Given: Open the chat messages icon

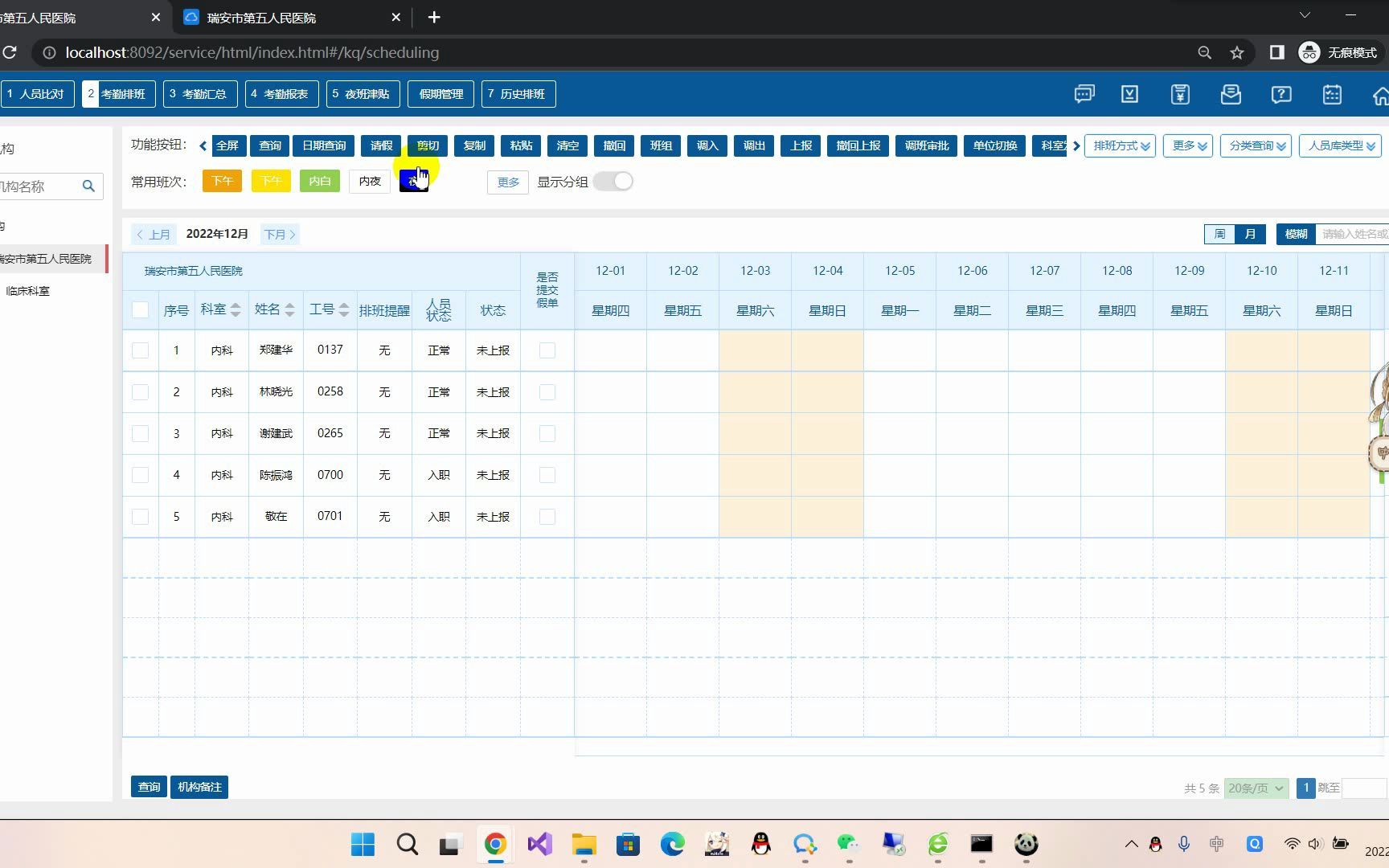Looking at the screenshot, I should click(1084, 94).
